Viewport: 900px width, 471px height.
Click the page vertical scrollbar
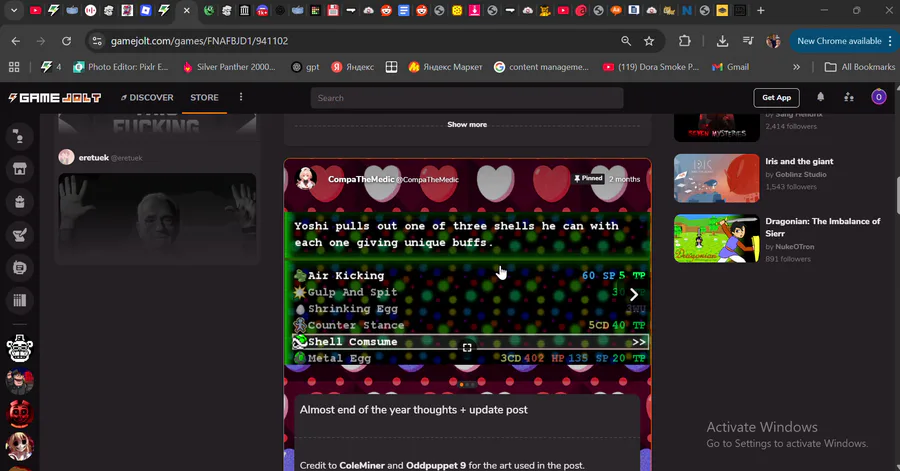coord(897,195)
